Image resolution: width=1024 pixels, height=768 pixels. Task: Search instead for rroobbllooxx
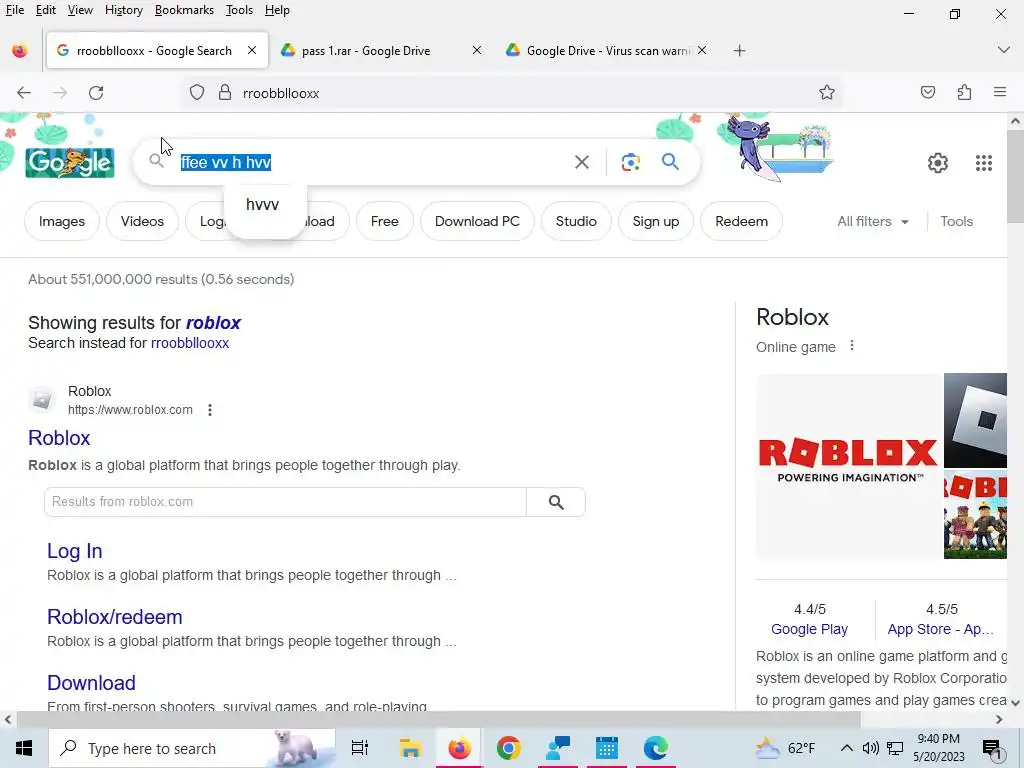tap(190, 343)
